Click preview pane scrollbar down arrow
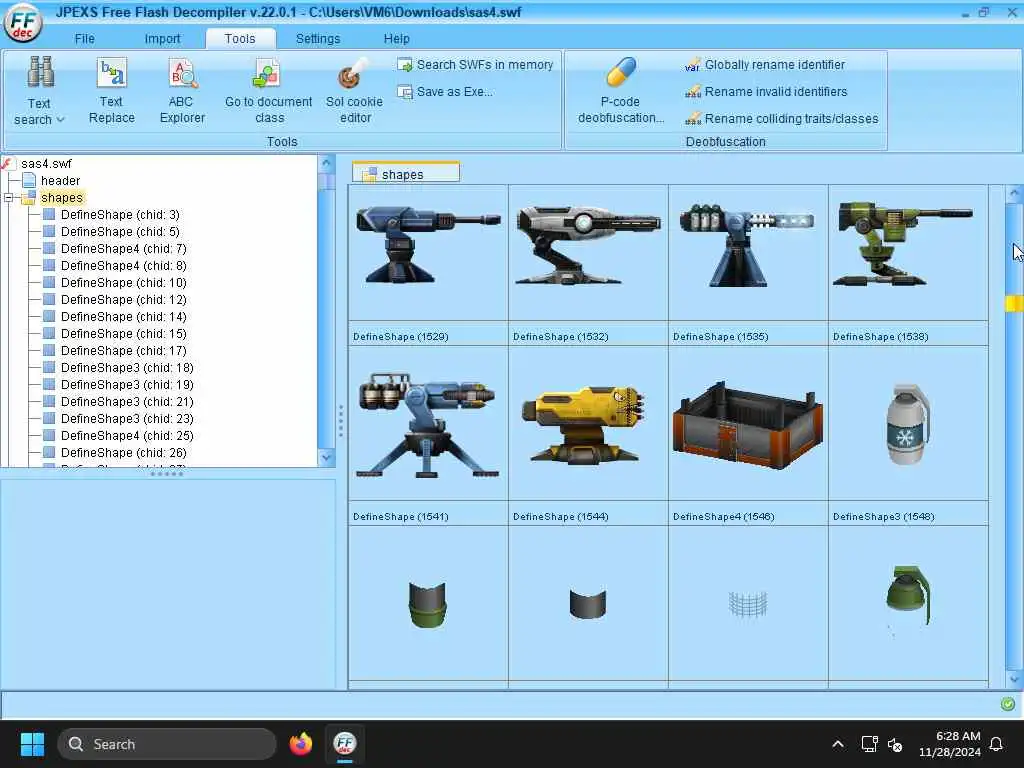Image resolution: width=1024 pixels, height=768 pixels. (1014, 679)
